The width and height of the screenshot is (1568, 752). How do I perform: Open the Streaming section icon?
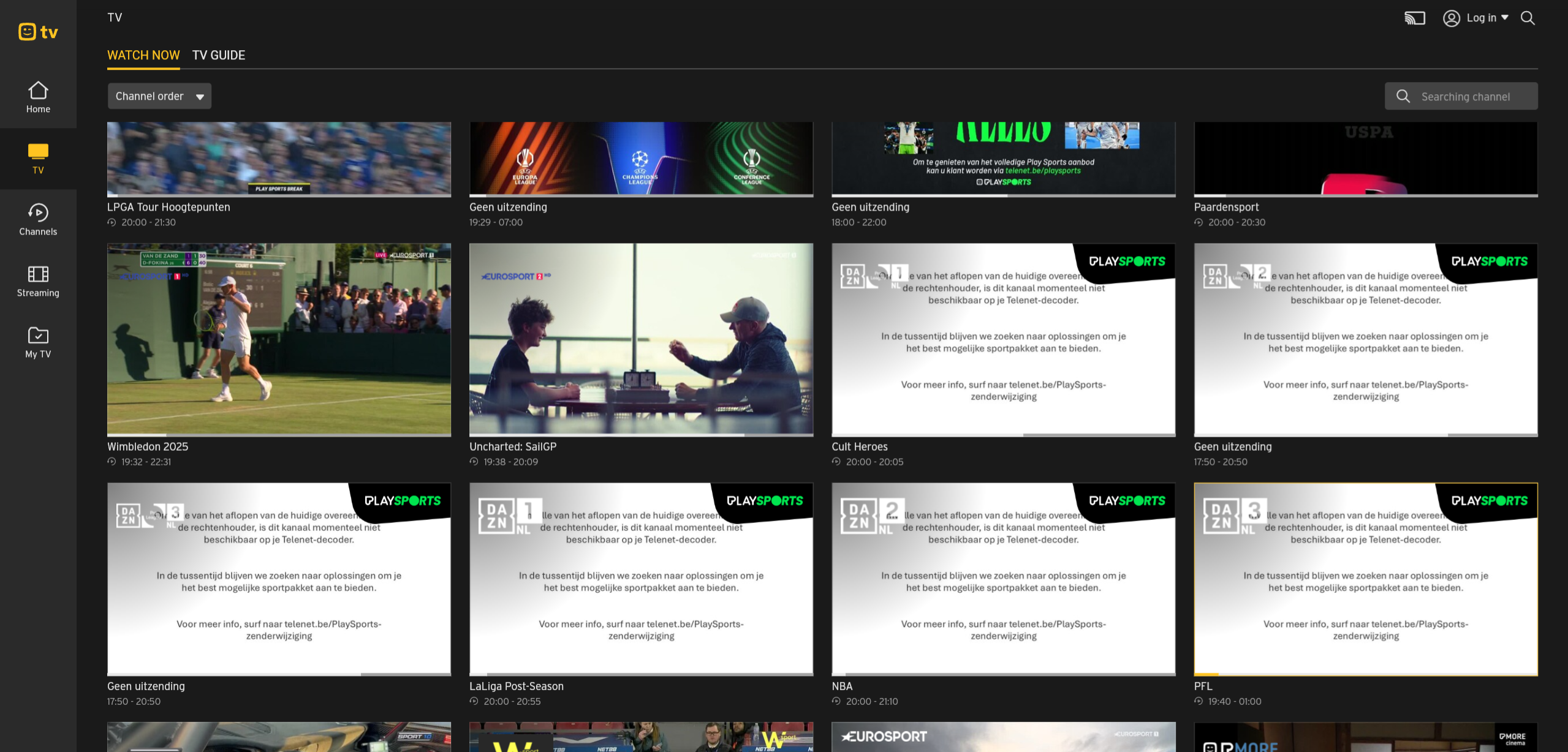(x=38, y=274)
